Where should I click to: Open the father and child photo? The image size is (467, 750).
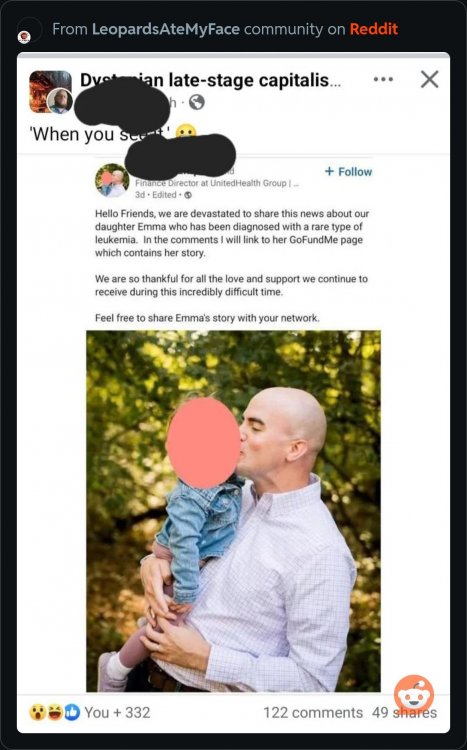tap(234, 511)
